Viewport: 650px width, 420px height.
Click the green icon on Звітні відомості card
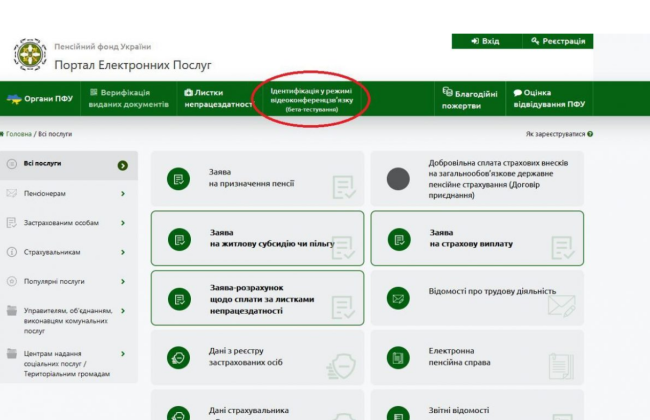[x=398, y=414]
